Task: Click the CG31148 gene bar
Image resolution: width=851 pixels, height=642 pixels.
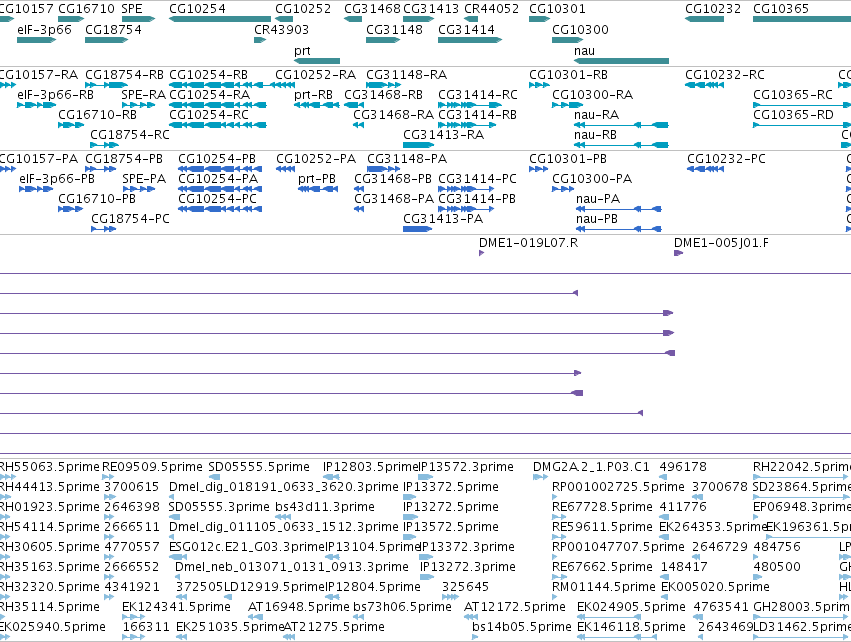Action: tap(383, 40)
